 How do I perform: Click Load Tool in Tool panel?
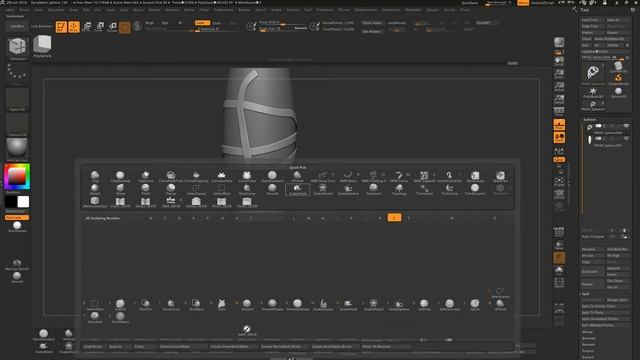point(592,20)
